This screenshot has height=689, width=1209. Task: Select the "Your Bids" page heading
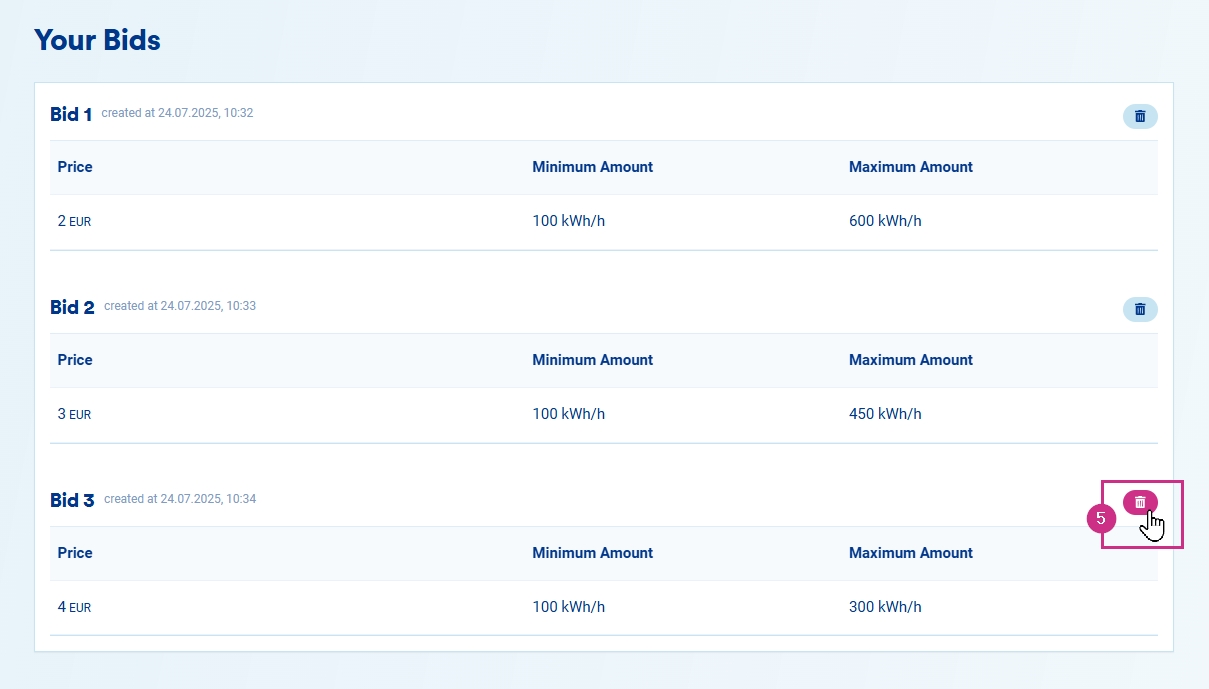point(97,40)
